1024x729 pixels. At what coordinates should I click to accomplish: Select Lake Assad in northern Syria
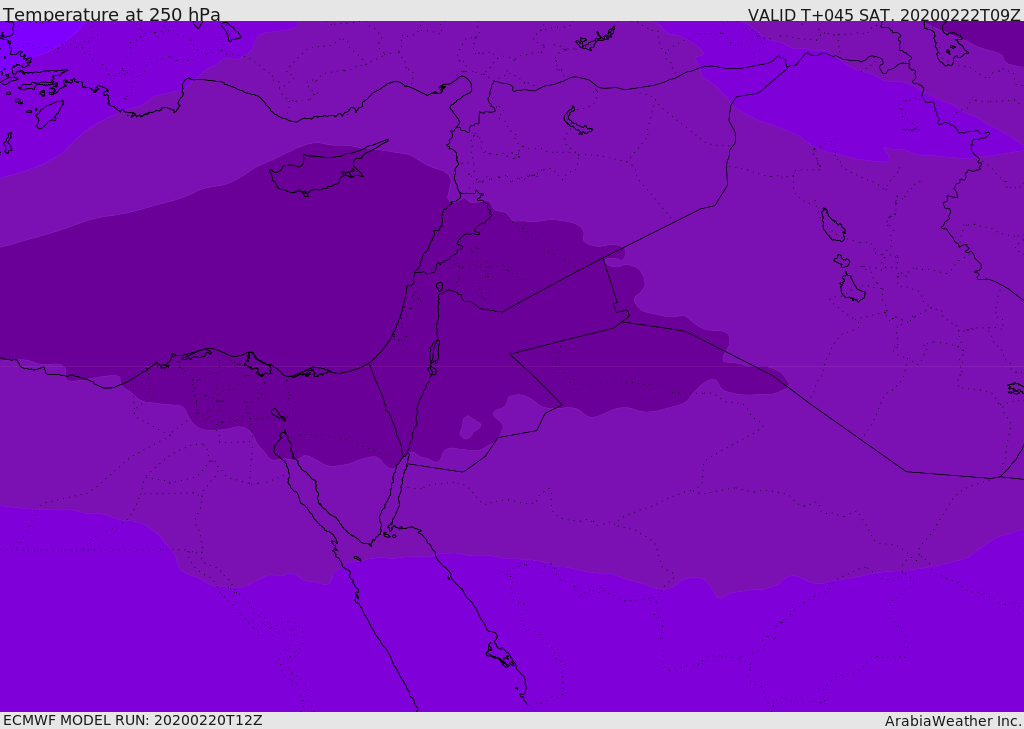coord(577,122)
